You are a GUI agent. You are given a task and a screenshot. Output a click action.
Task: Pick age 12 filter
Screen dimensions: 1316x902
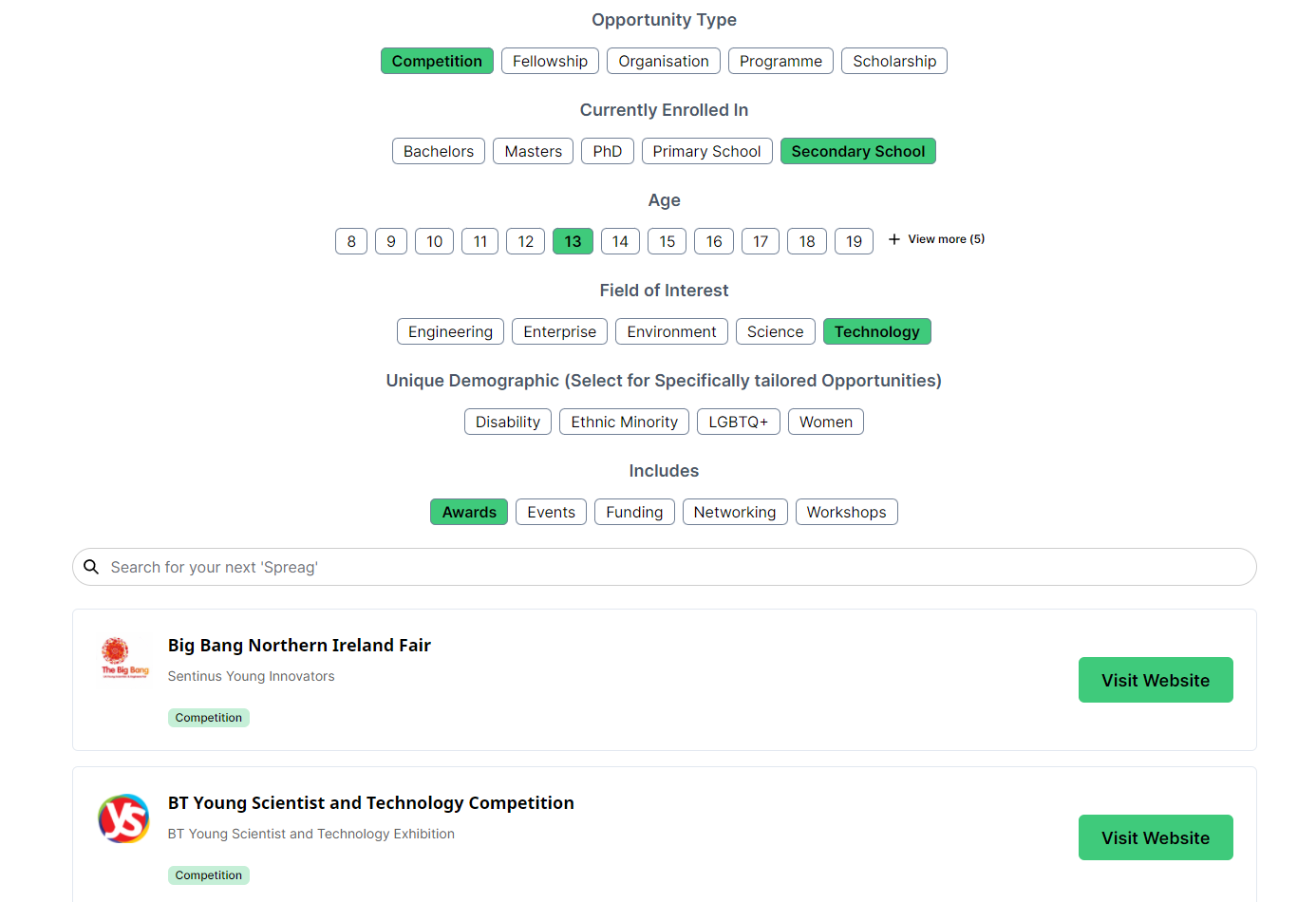click(x=525, y=241)
